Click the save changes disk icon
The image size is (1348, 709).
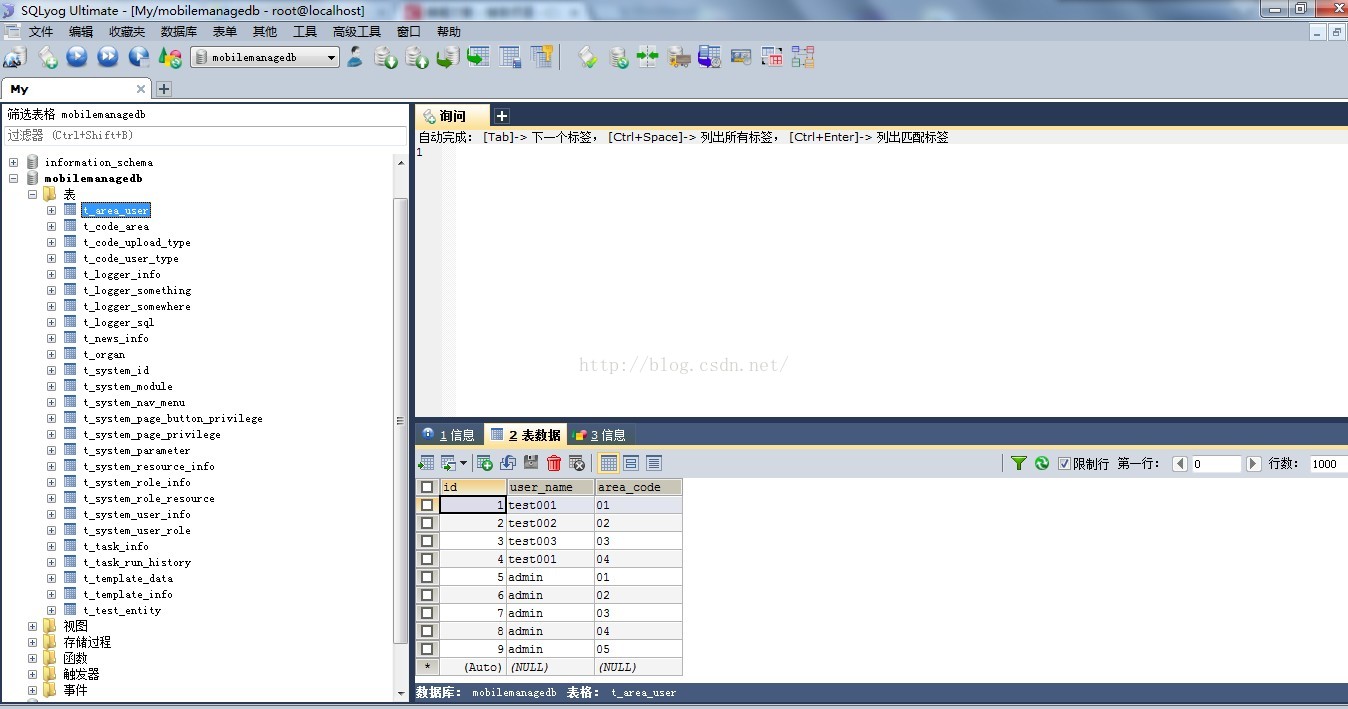click(531, 463)
